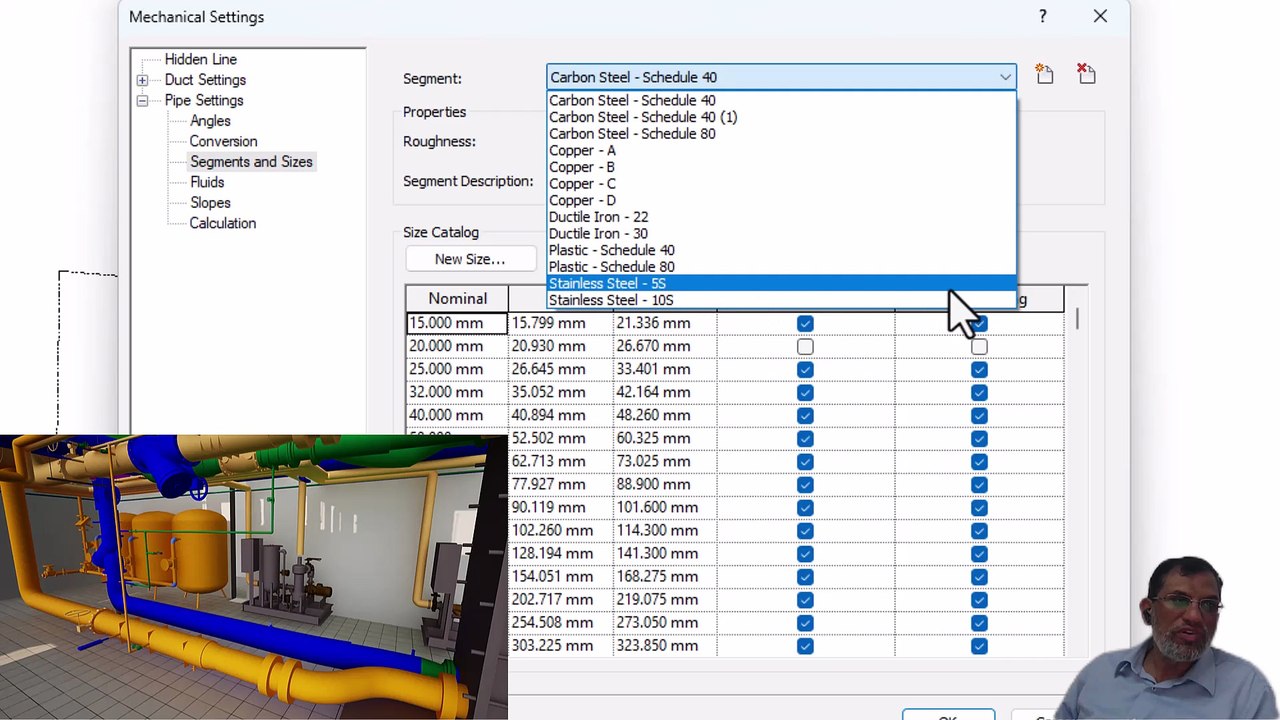The image size is (1280, 720).
Task: Uncheck the 15.000 mm Used in Size Lists box
Action: 805,323
